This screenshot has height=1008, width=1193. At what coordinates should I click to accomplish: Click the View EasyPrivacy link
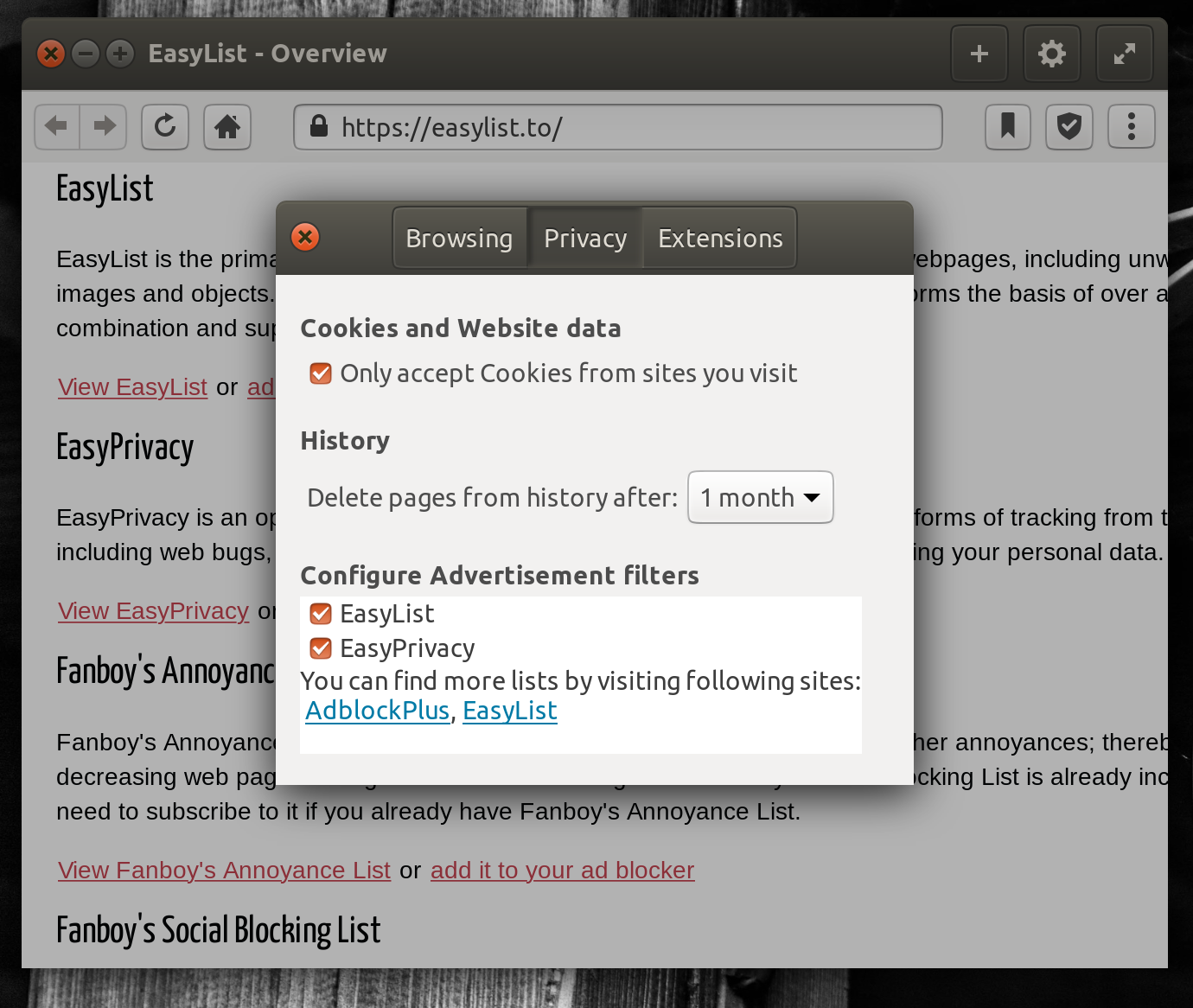pyautogui.click(x=153, y=611)
